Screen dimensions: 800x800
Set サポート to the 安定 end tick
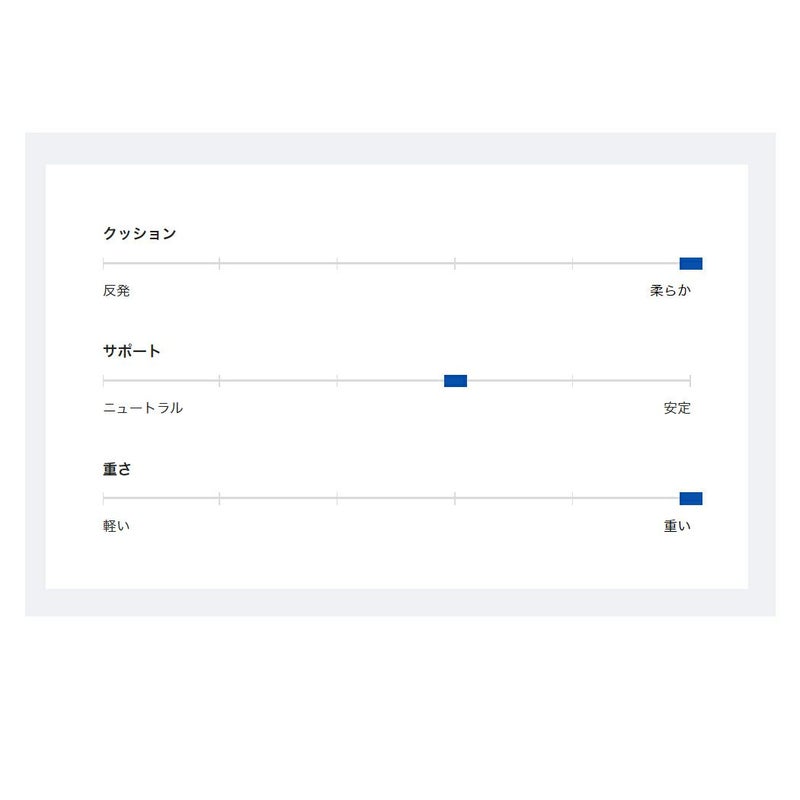[690, 381]
